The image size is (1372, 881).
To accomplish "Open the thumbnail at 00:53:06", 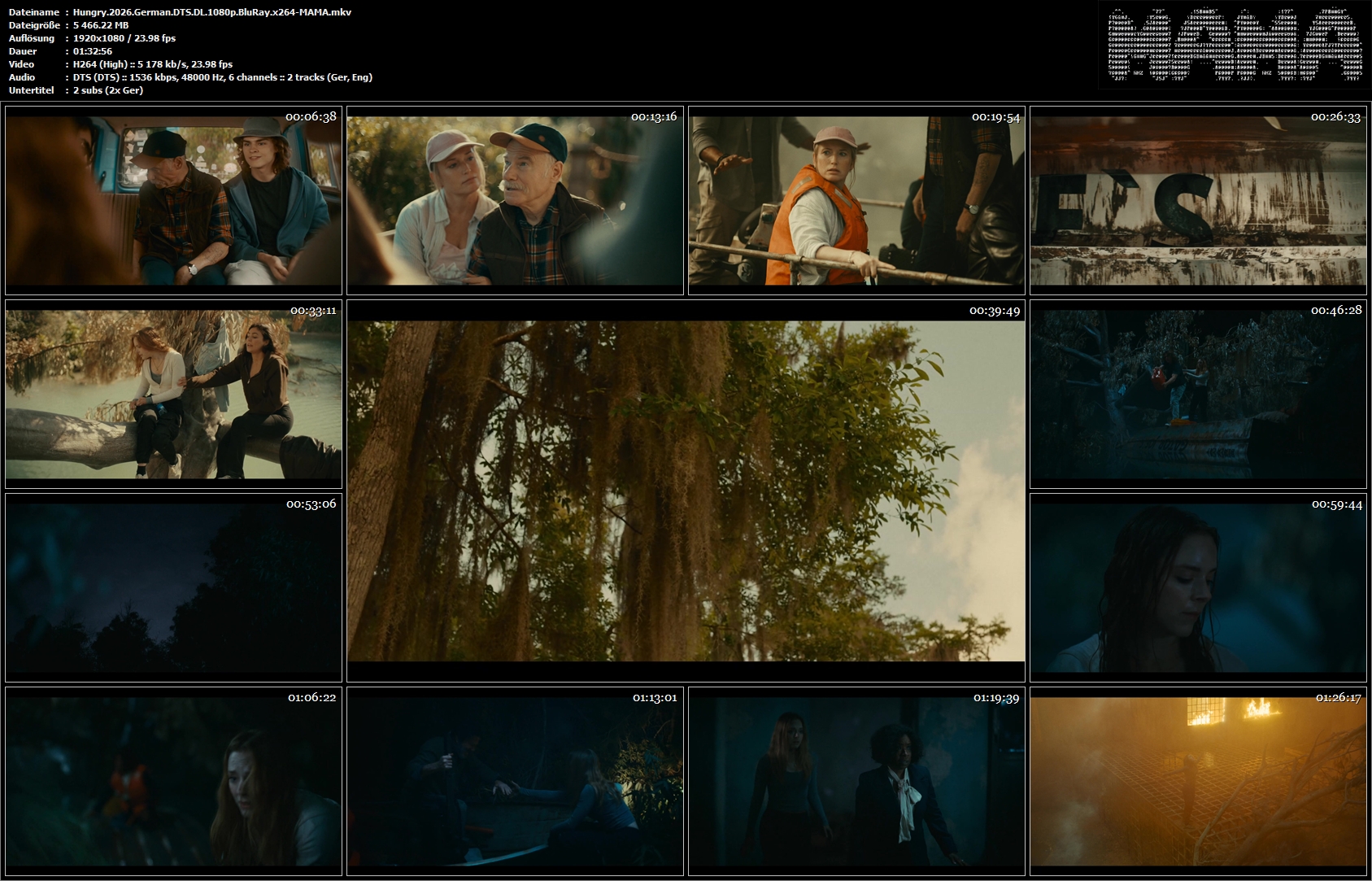I will pyautogui.click(x=173, y=587).
